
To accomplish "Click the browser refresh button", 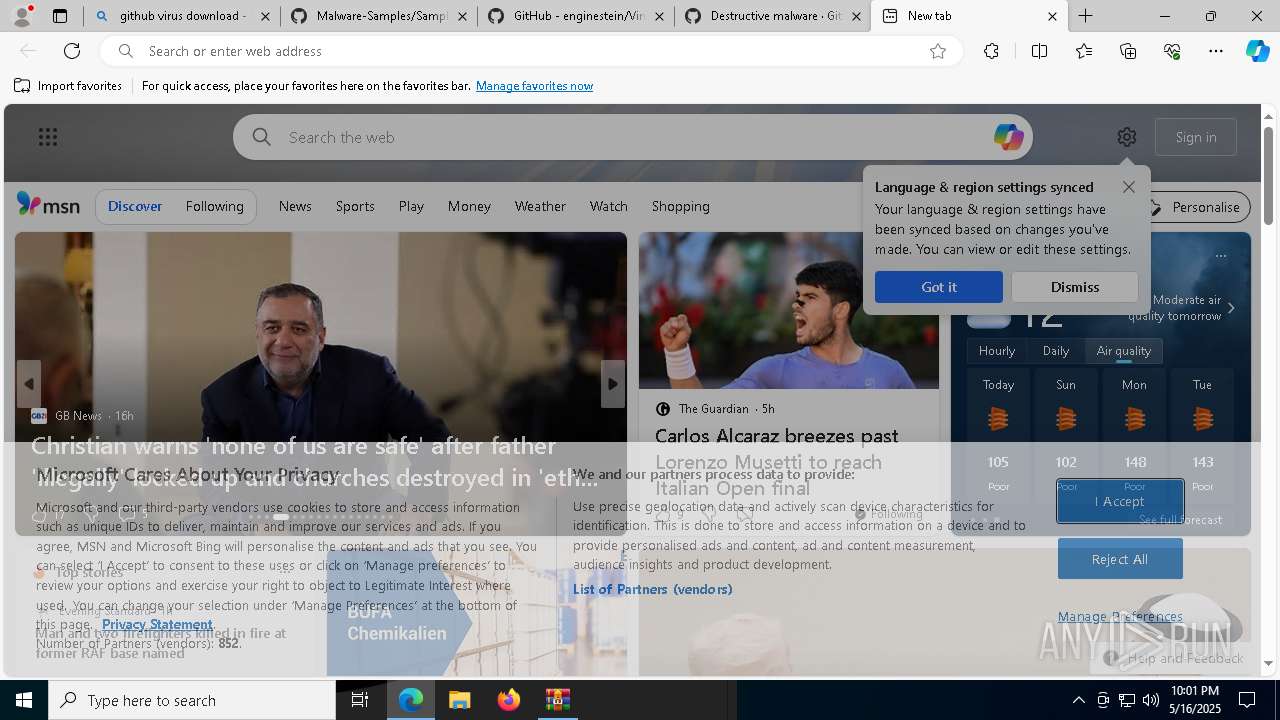I will click(x=72, y=51).
